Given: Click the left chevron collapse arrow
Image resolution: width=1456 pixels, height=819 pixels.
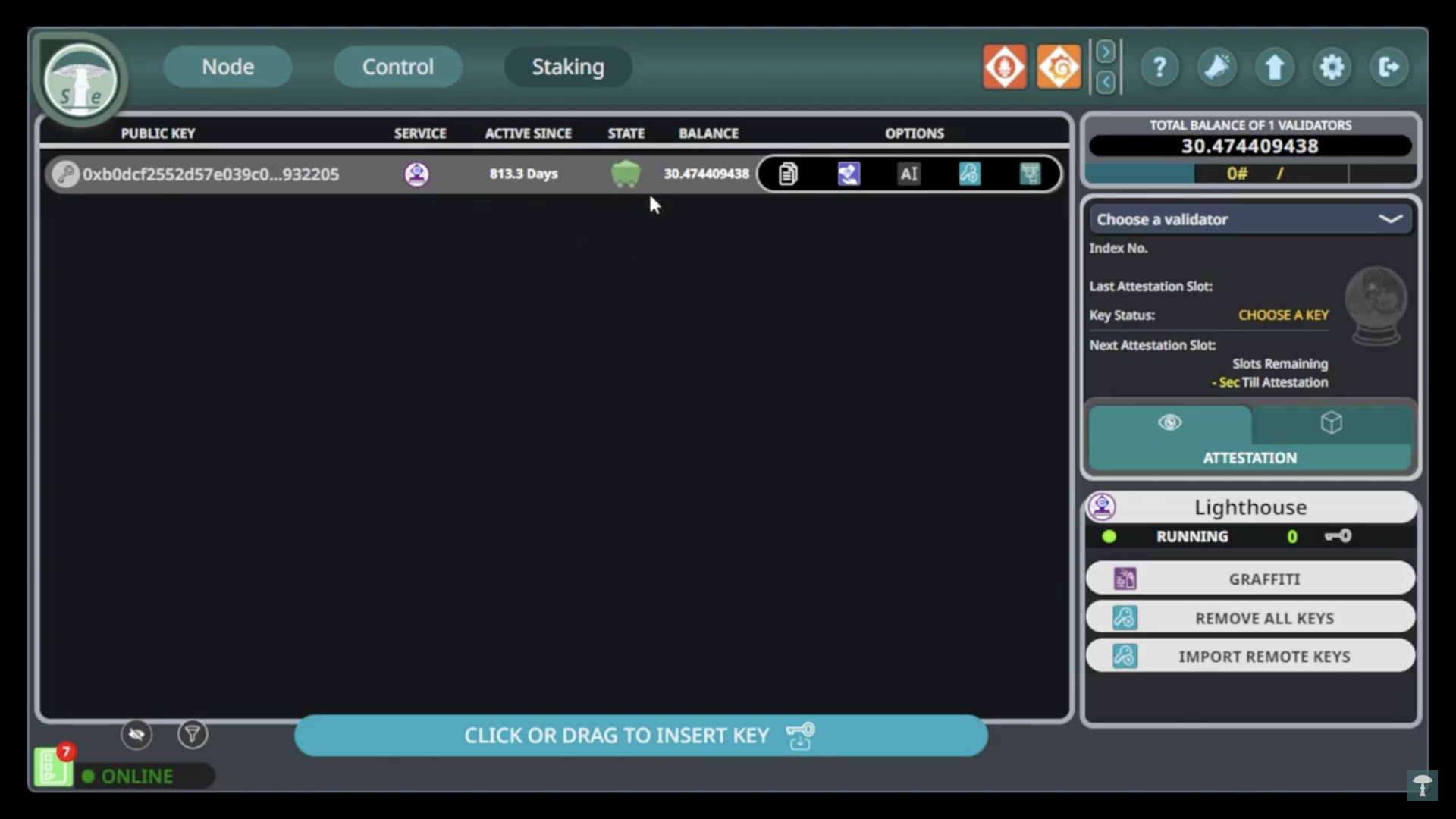Looking at the screenshot, I should [1105, 83].
